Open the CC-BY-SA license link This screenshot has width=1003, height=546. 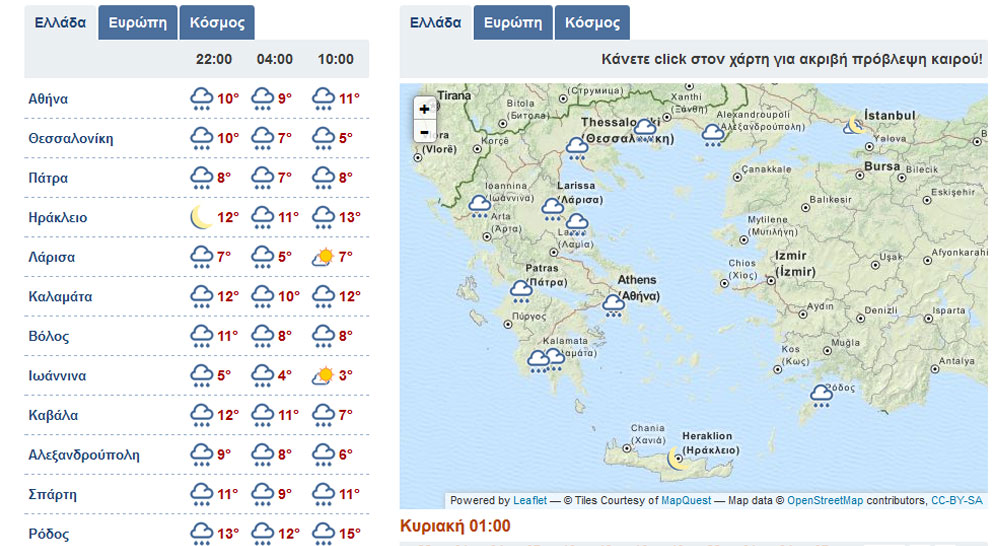[956, 501]
